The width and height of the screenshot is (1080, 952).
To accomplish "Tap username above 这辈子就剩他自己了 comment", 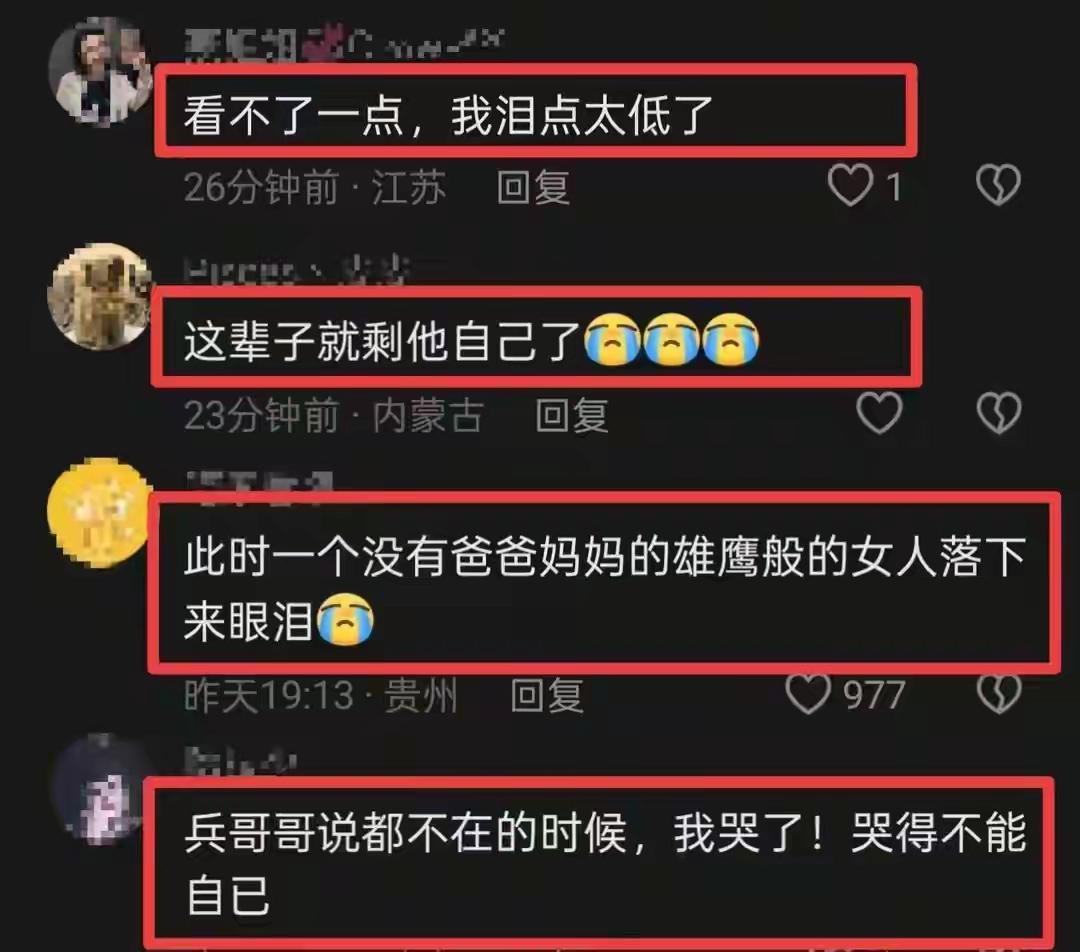I will tap(298, 270).
